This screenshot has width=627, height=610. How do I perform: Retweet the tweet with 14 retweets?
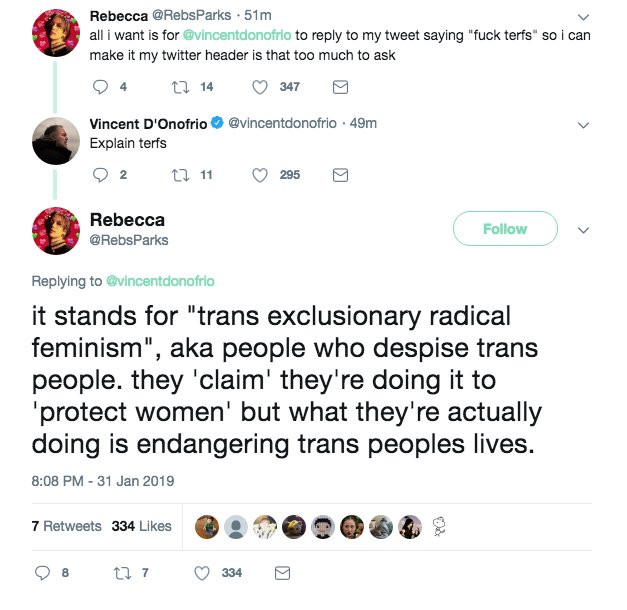pos(180,87)
